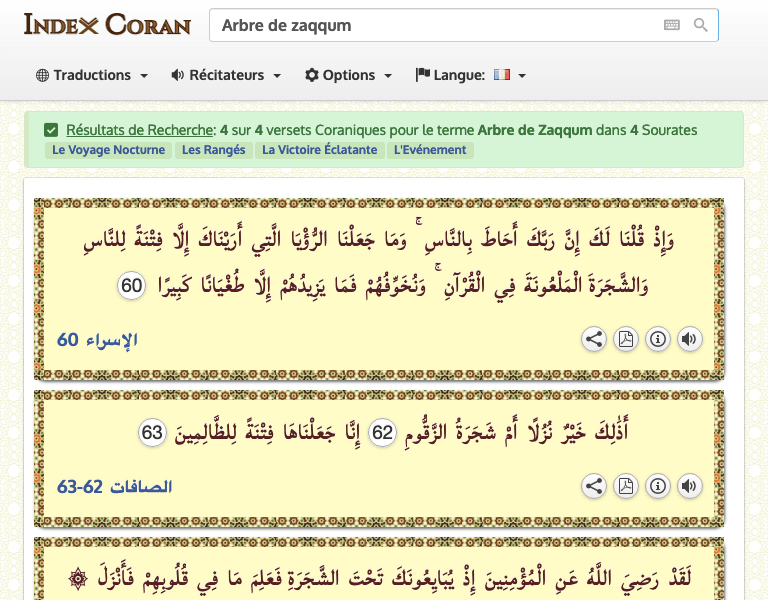Play audio for As-Saffat 62-63
This screenshot has width=768, height=600.
689,486
